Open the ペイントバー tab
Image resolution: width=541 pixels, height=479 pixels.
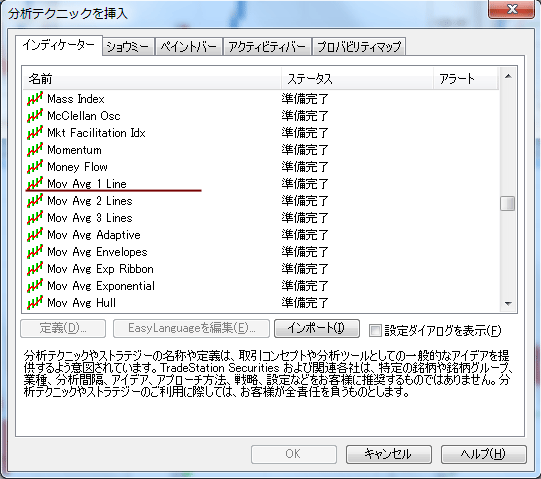tap(188, 47)
